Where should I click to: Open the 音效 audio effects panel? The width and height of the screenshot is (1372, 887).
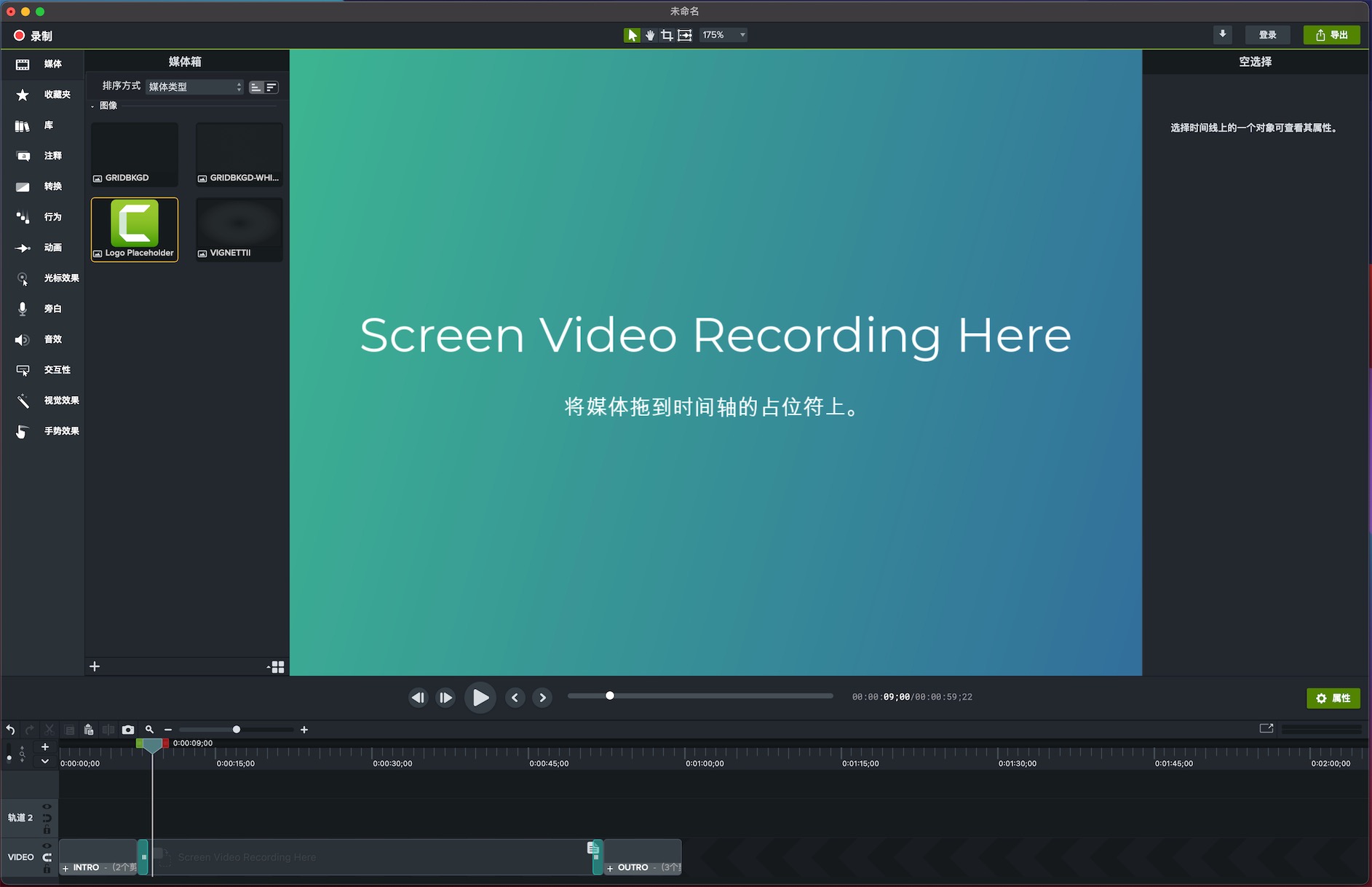pos(42,339)
